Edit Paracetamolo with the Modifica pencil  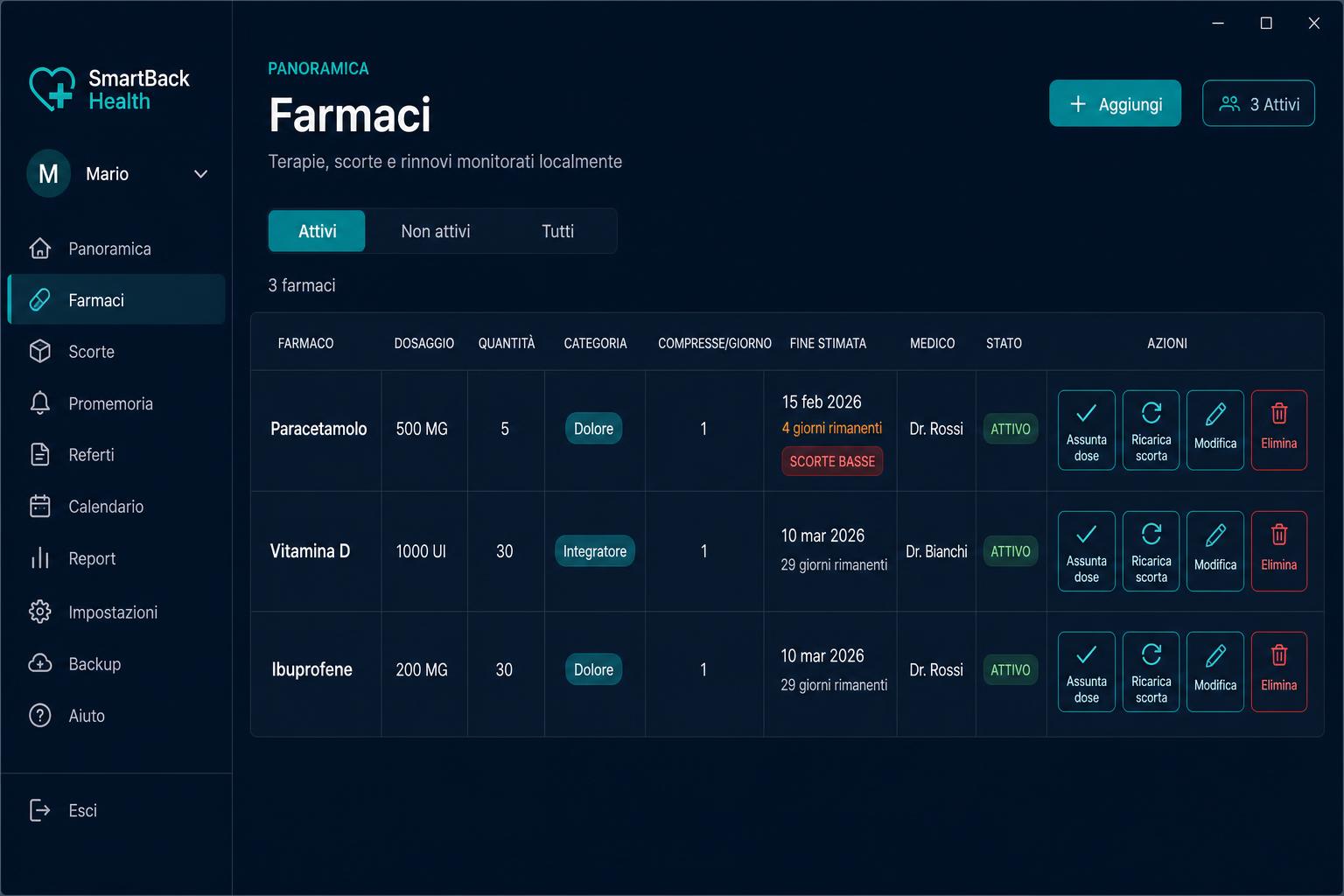(x=1215, y=430)
